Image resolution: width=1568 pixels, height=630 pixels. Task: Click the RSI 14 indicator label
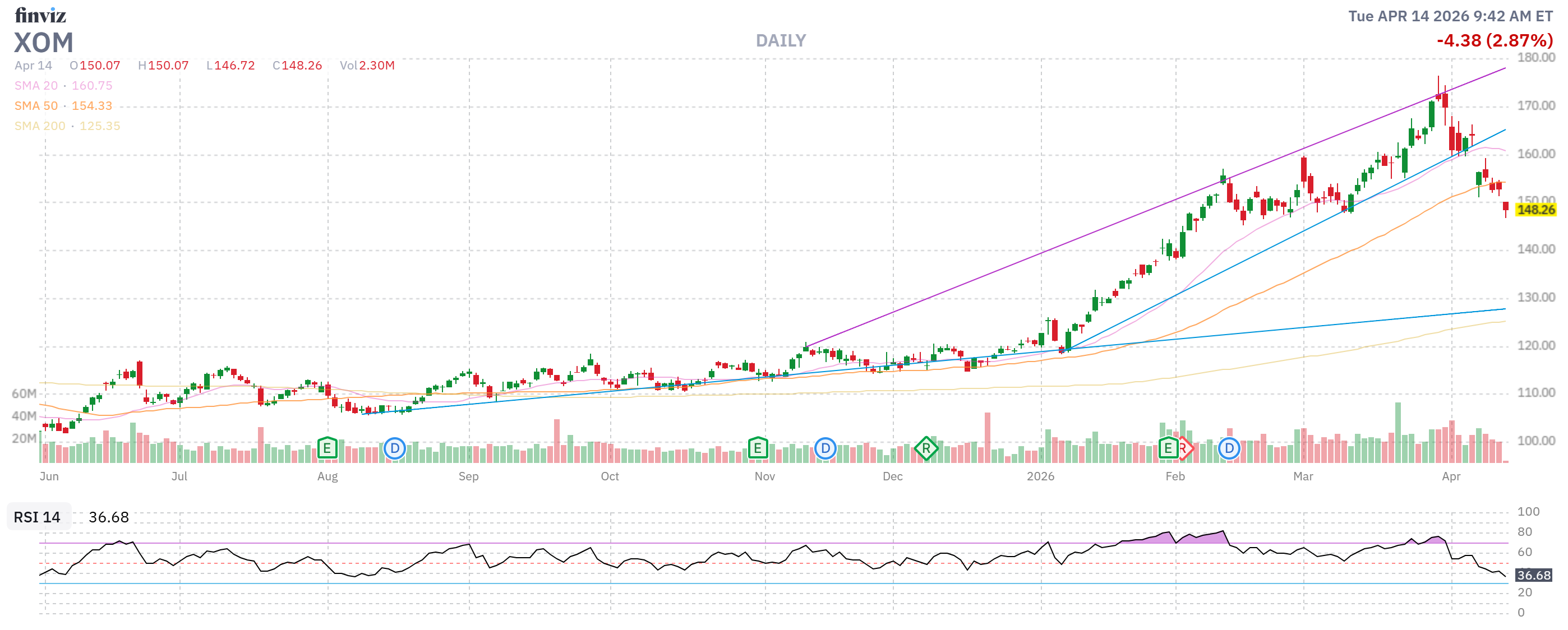click(37, 517)
